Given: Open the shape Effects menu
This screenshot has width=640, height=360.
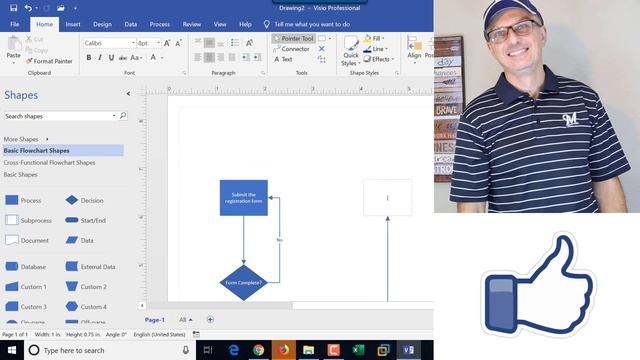Looking at the screenshot, I should coord(378,59).
